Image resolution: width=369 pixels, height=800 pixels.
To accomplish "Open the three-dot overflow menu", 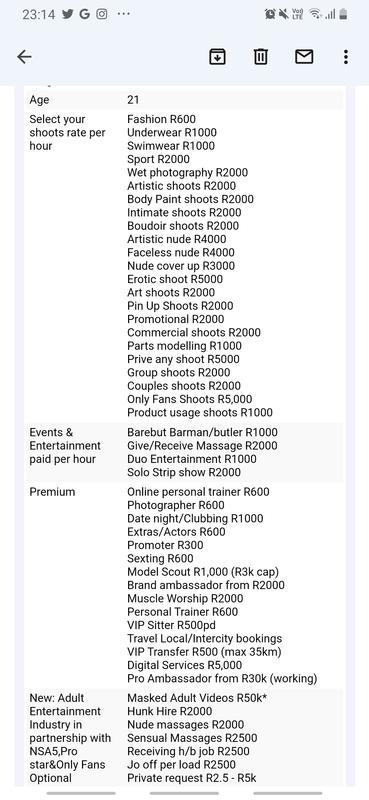I will coord(346,57).
